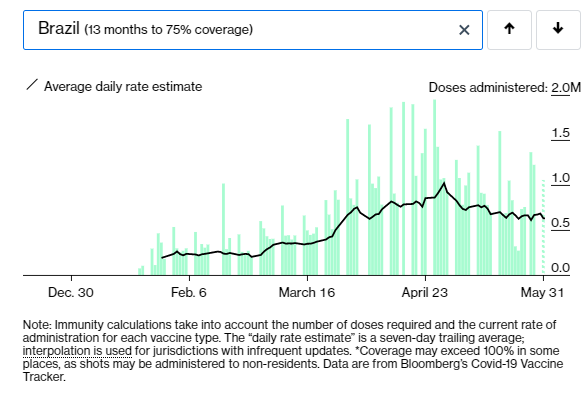Screen dimensions: 582x397
Task: Click the 2.0M y-axis label
Action: tap(565, 88)
